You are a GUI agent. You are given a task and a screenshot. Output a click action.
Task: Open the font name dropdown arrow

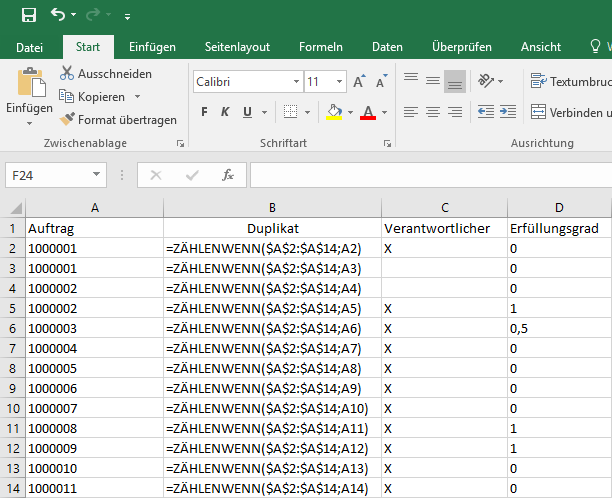pos(297,82)
